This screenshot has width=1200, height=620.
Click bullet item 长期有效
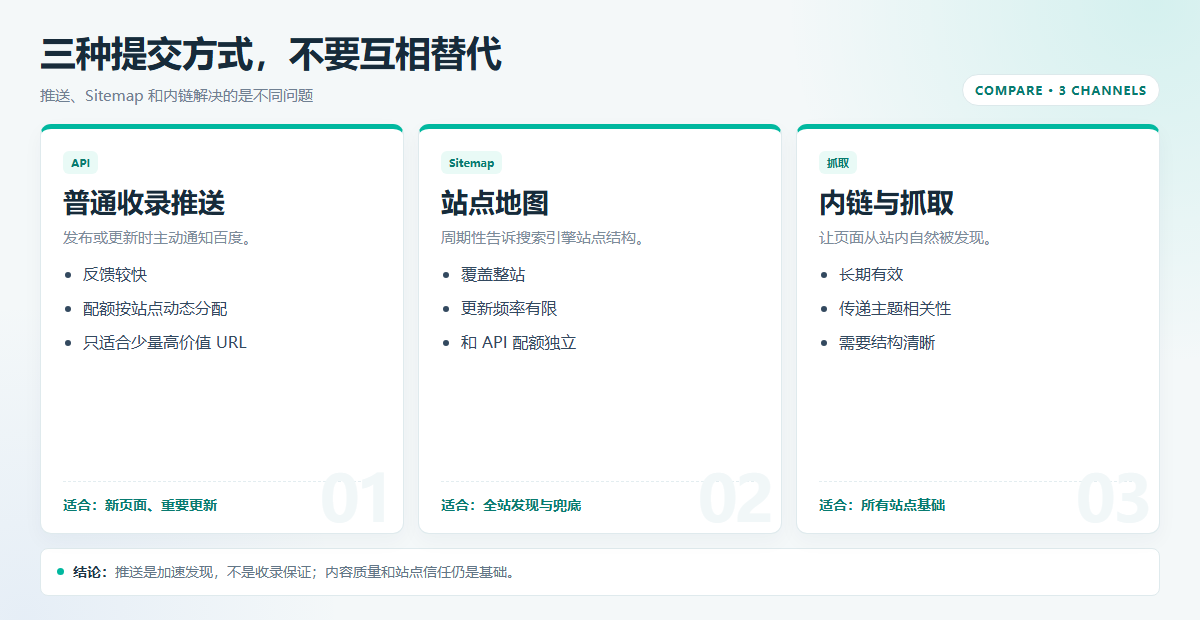(x=871, y=274)
